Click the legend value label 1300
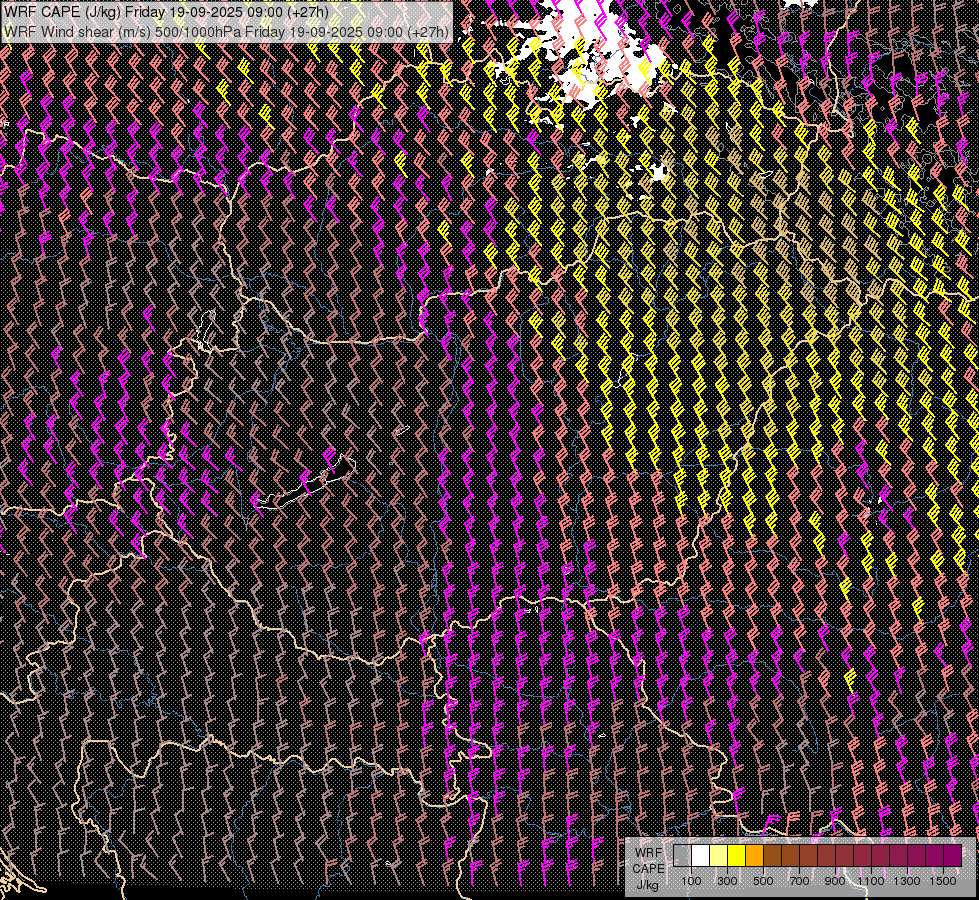 tap(906, 881)
